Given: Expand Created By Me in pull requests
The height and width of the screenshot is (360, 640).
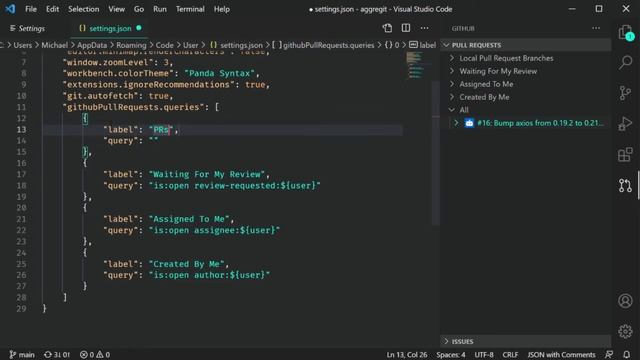Looking at the screenshot, I should pyautogui.click(x=452, y=97).
